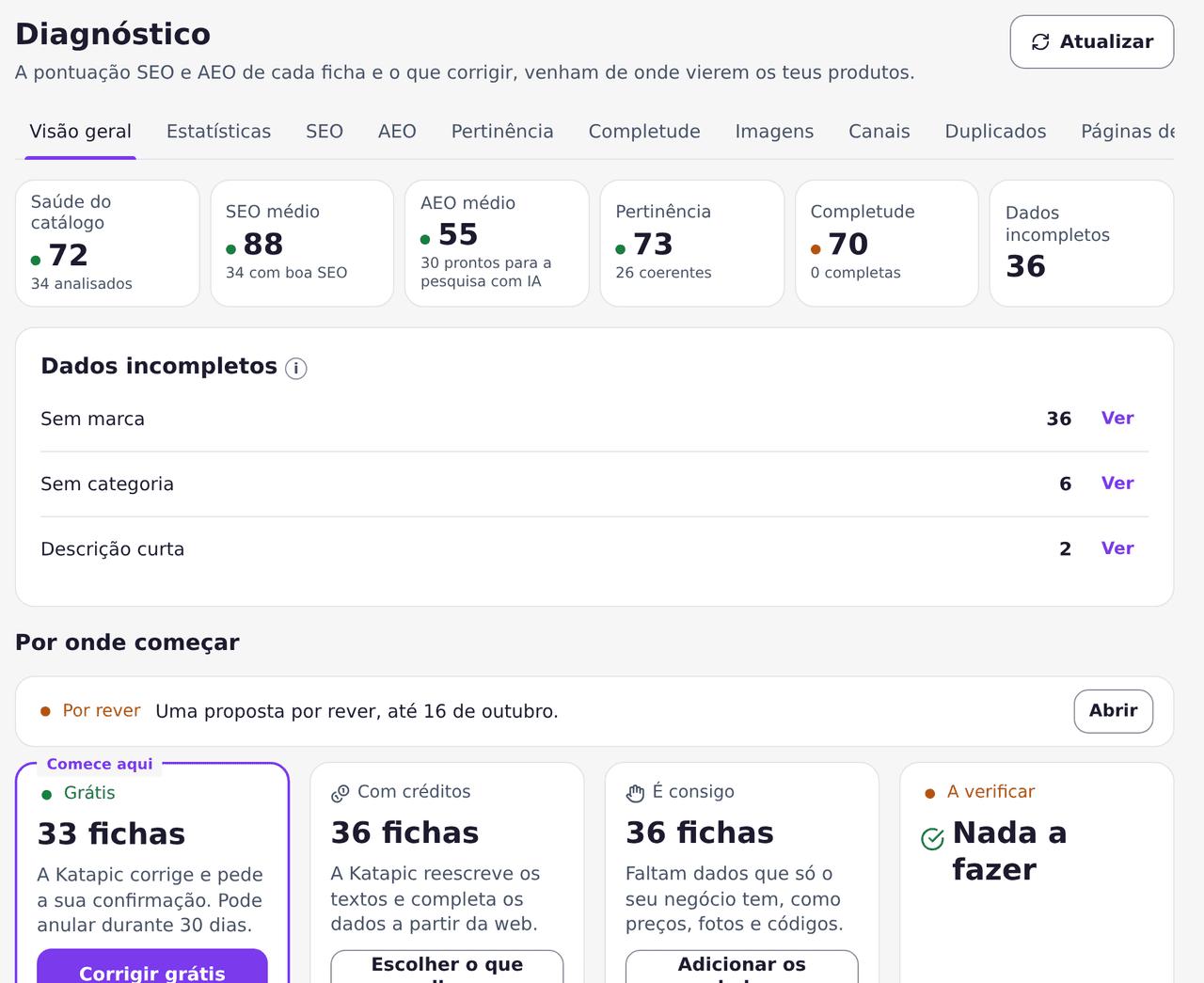Click the Escolher o que button
The width and height of the screenshot is (1204, 983).
pyautogui.click(x=447, y=967)
